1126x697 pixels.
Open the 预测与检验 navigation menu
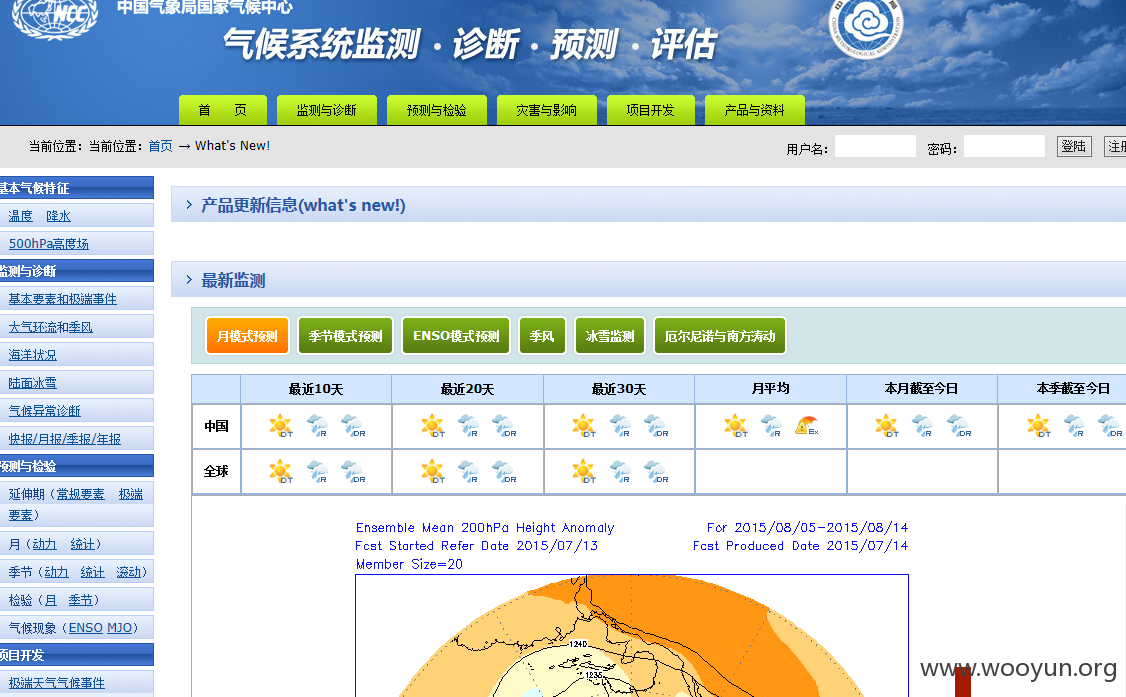click(x=437, y=110)
